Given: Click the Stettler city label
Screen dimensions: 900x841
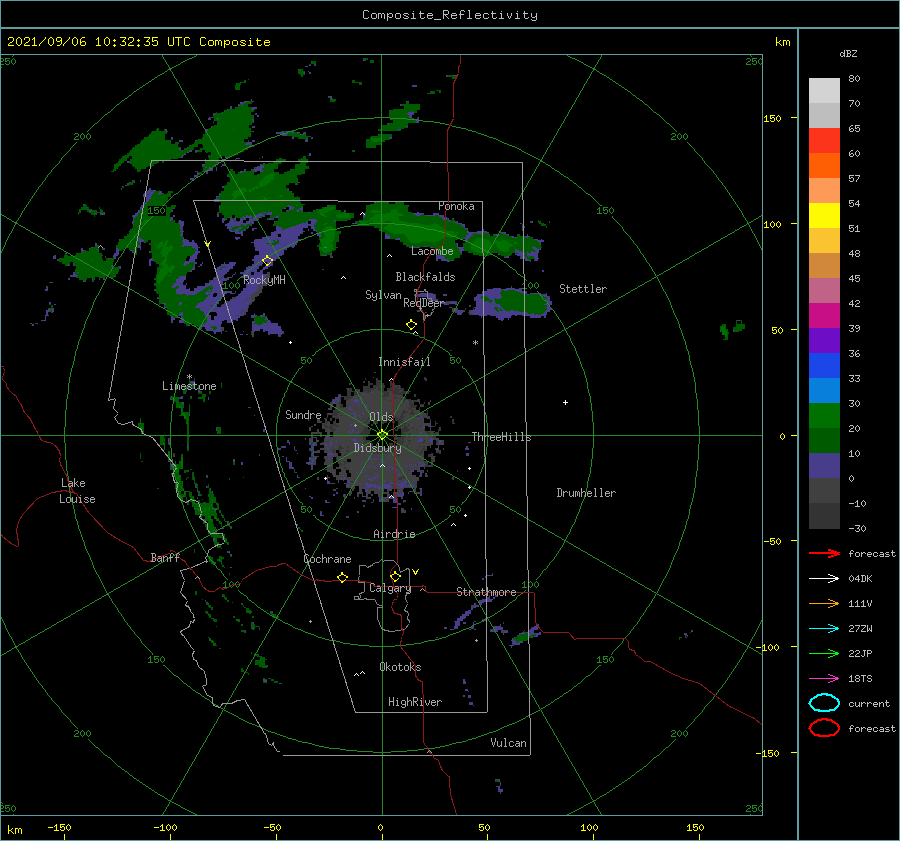Looking at the screenshot, I should [x=583, y=289].
